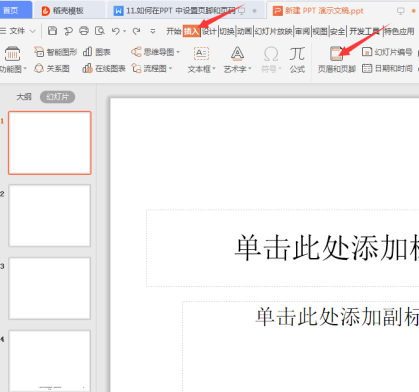Image resolution: width=419 pixels, height=392 pixels.
Task: Insert a 关系图 relationship diagram
Action: [52, 69]
